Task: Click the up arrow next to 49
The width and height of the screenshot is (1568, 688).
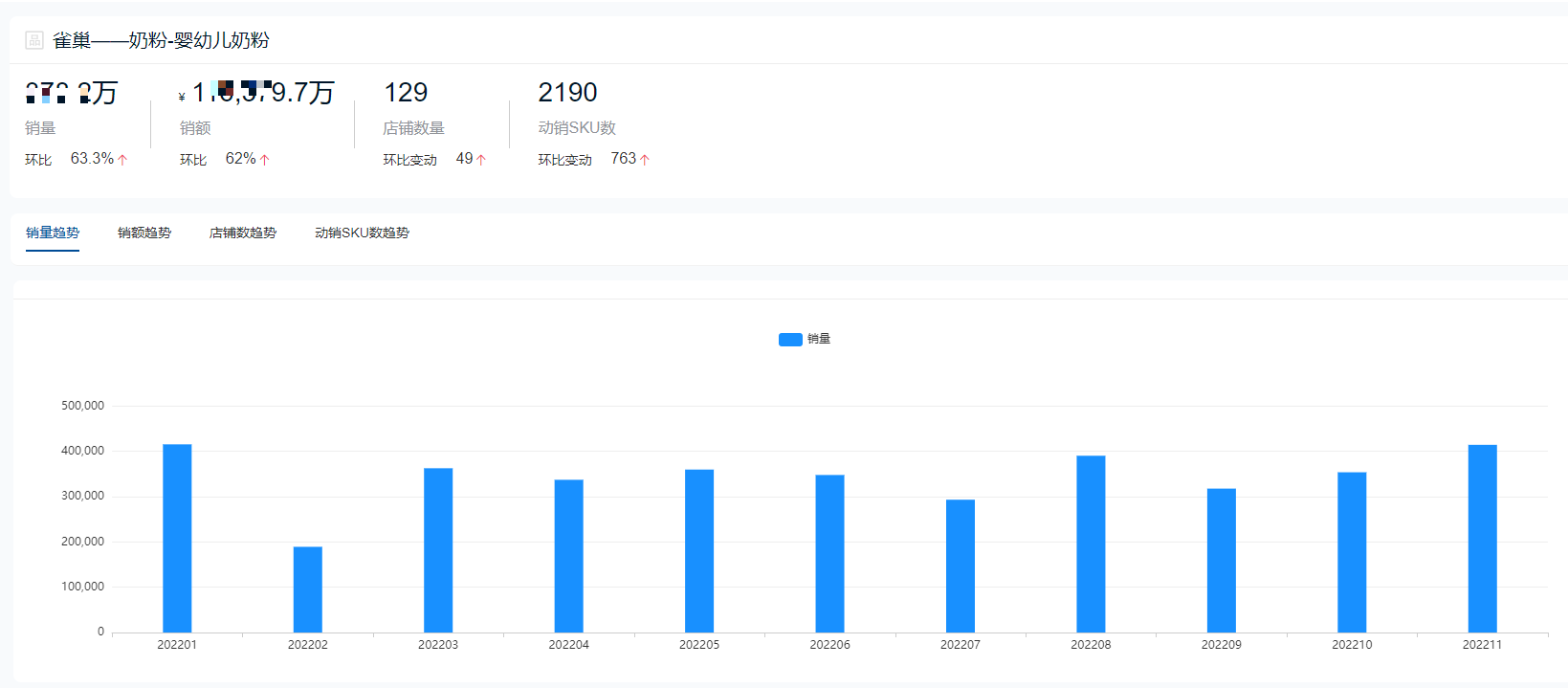Action: click(481, 160)
